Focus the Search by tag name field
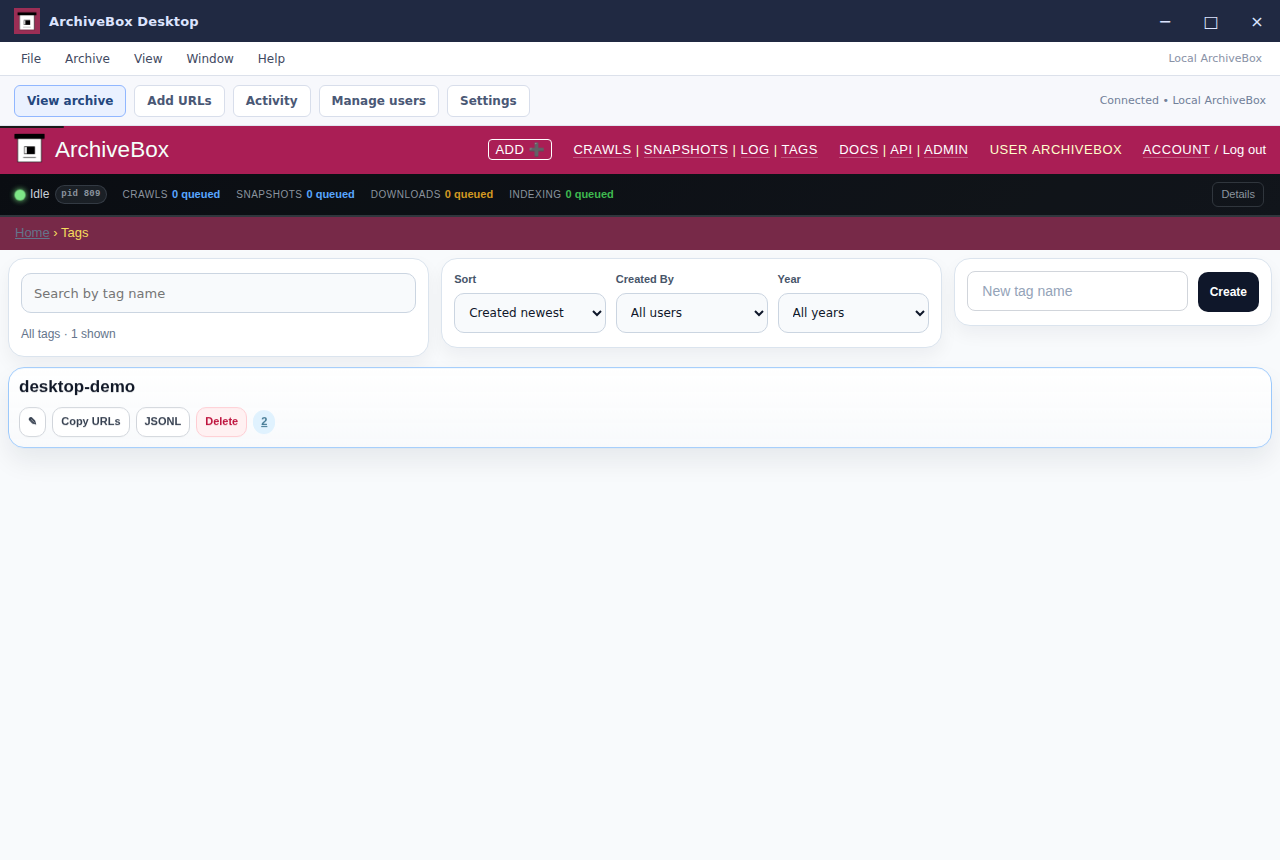 (x=218, y=293)
